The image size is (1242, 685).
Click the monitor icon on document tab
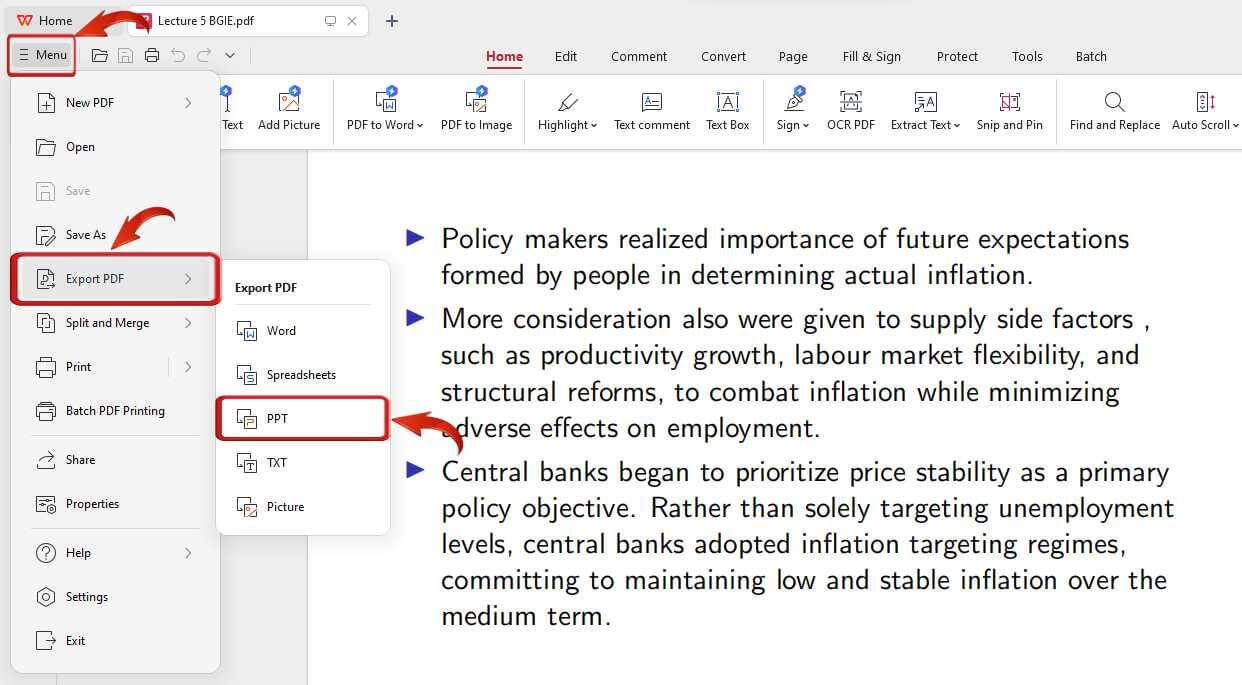(331, 20)
